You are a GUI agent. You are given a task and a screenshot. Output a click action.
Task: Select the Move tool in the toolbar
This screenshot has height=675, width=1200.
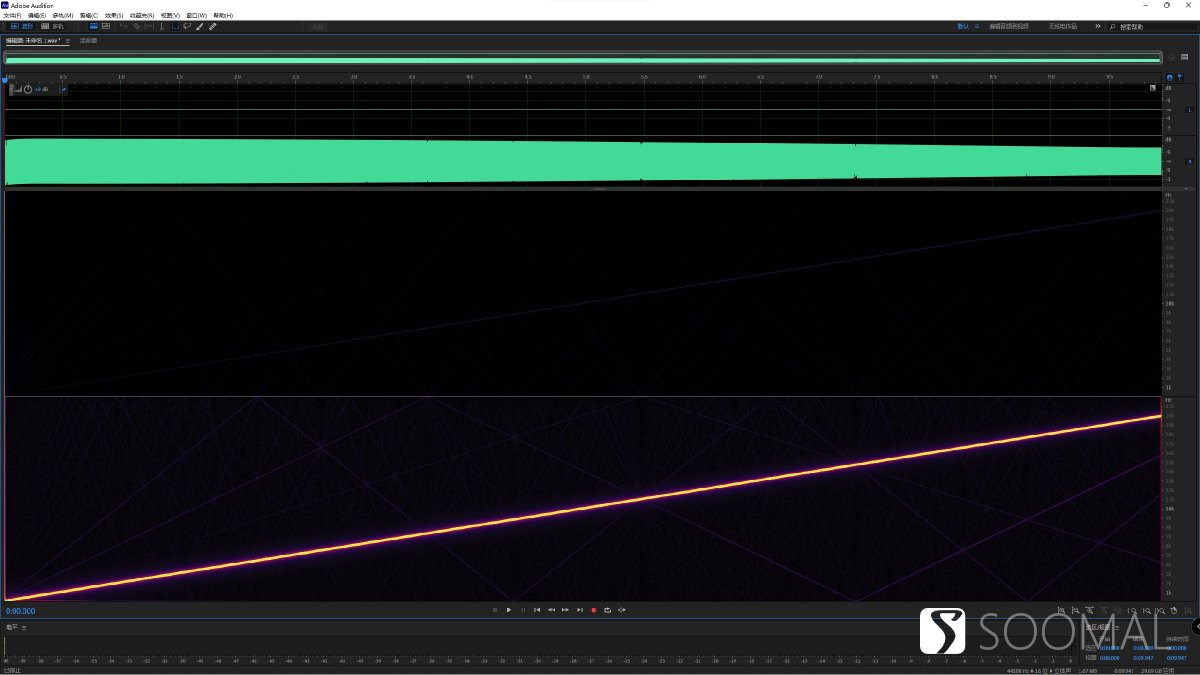pos(124,26)
